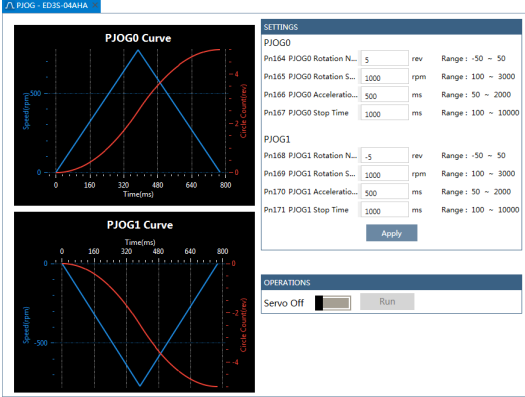Screen dimensions: 525x397
Task: Click the Pn171 PJOG1 Stop Time label
Action: 306,210
